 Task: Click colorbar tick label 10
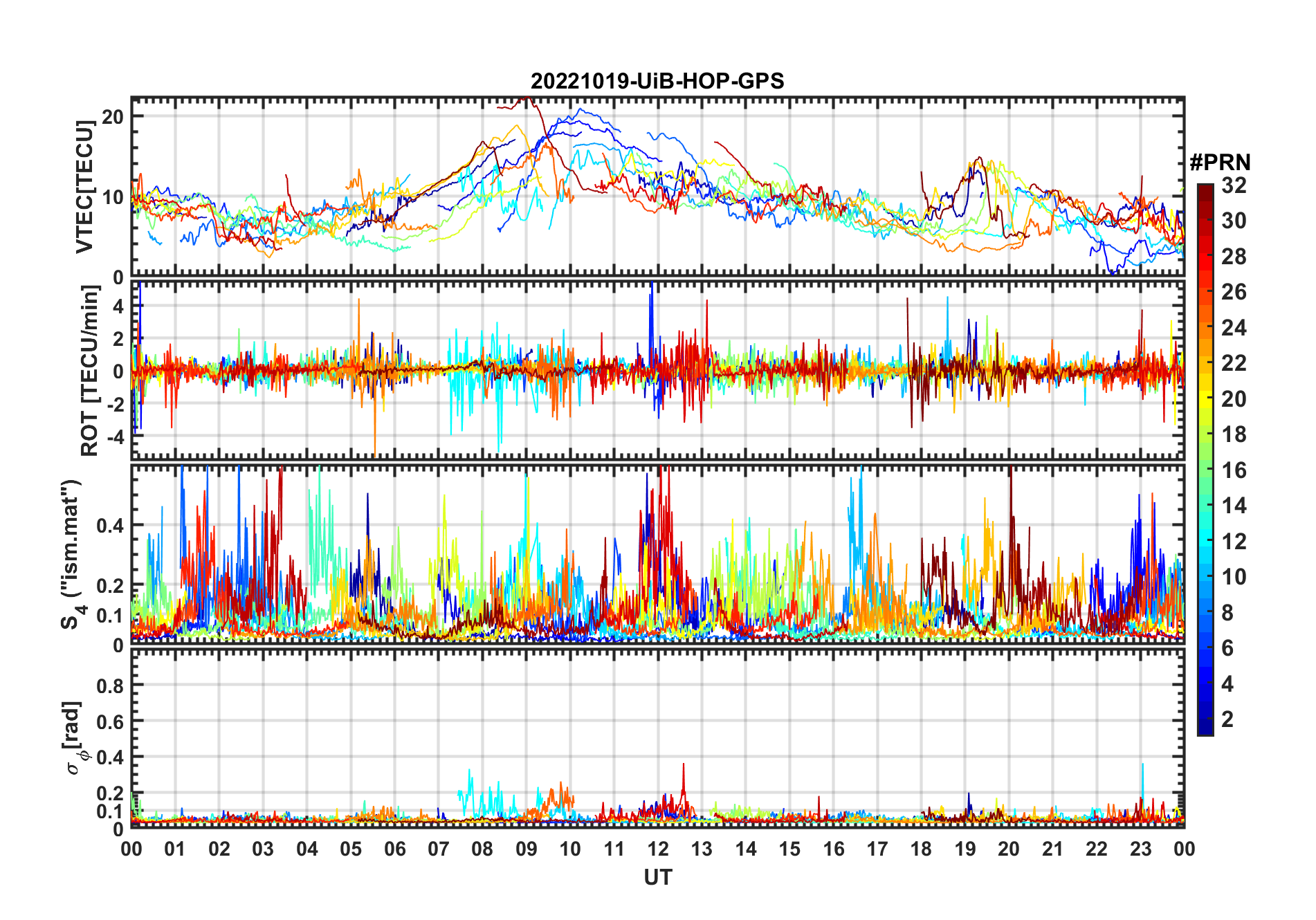(x=1234, y=577)
